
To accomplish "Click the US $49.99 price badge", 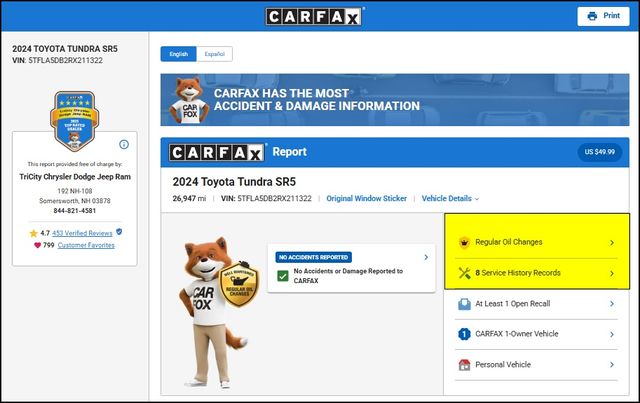I will [x=600, y=152].
